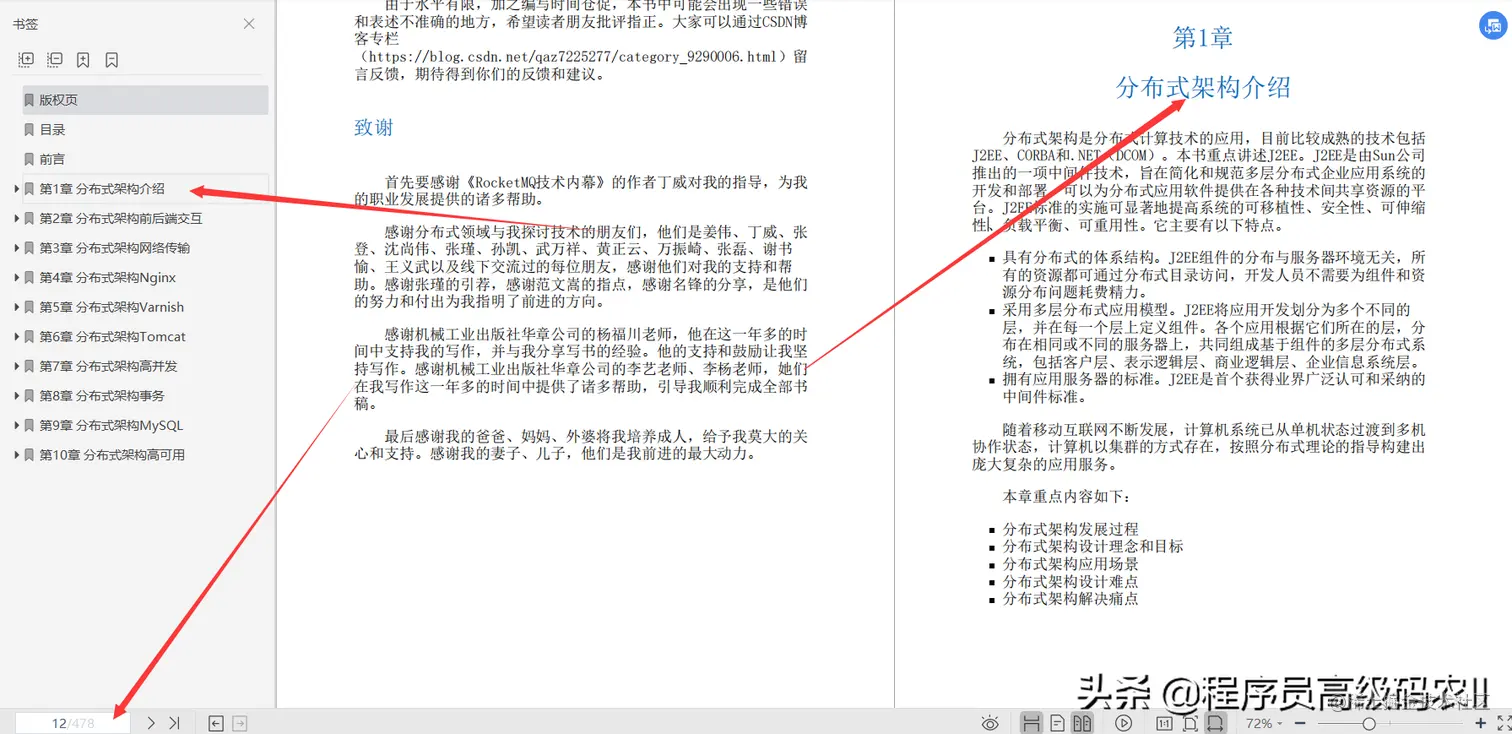This screenshot has height=734, width=1512.
Task: Click the 致谢 heading
Action: coord(374,128)
